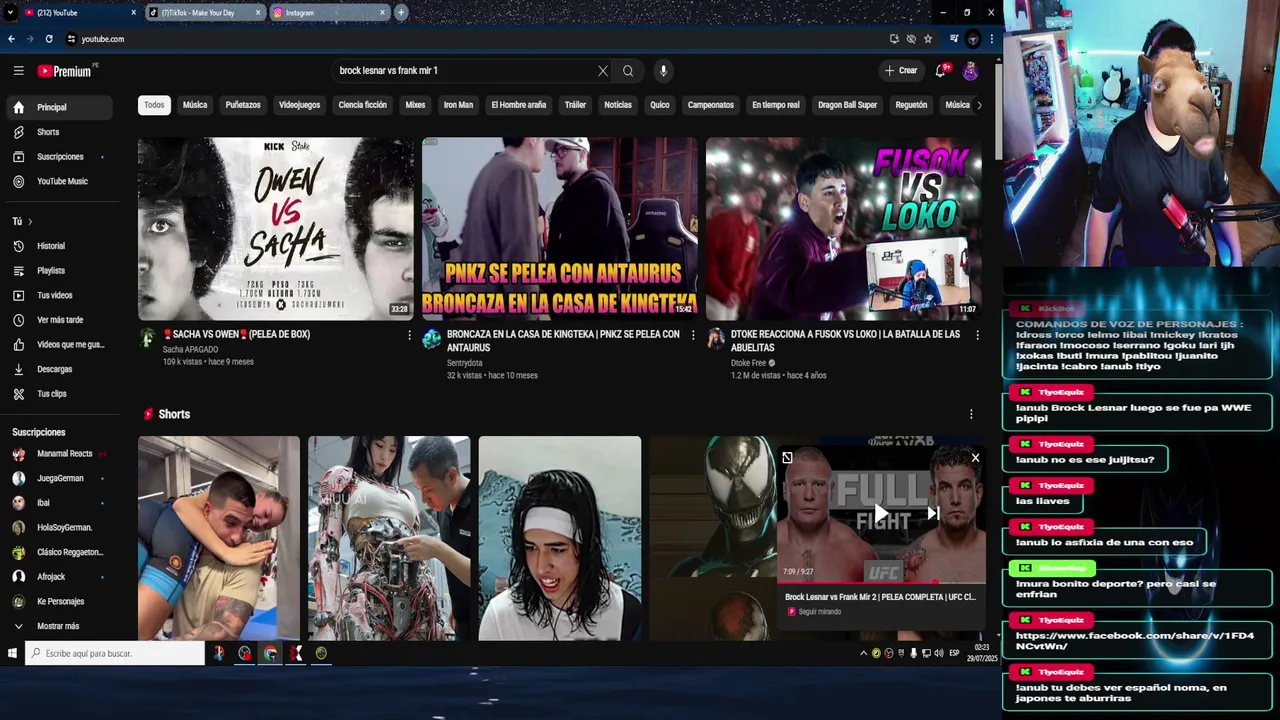Expand the miniplayer to full view
This screenshot has width=1280, height=720.
pos(787,458)
